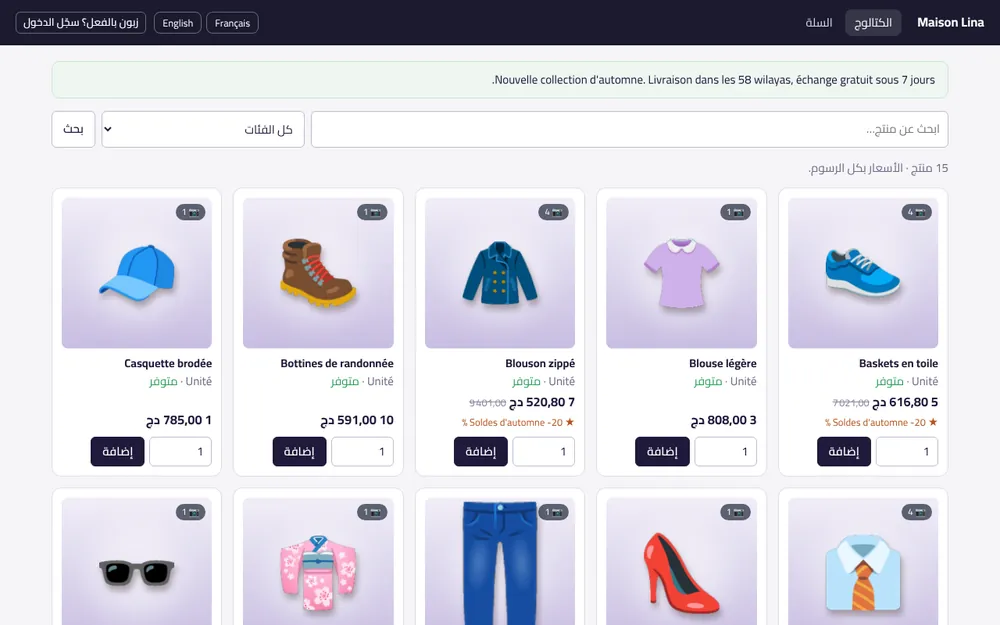Open the photo badge on the shirt and tie card
Image resolution: width=1000 pixels, height=625 pixels.
[916, 512]
